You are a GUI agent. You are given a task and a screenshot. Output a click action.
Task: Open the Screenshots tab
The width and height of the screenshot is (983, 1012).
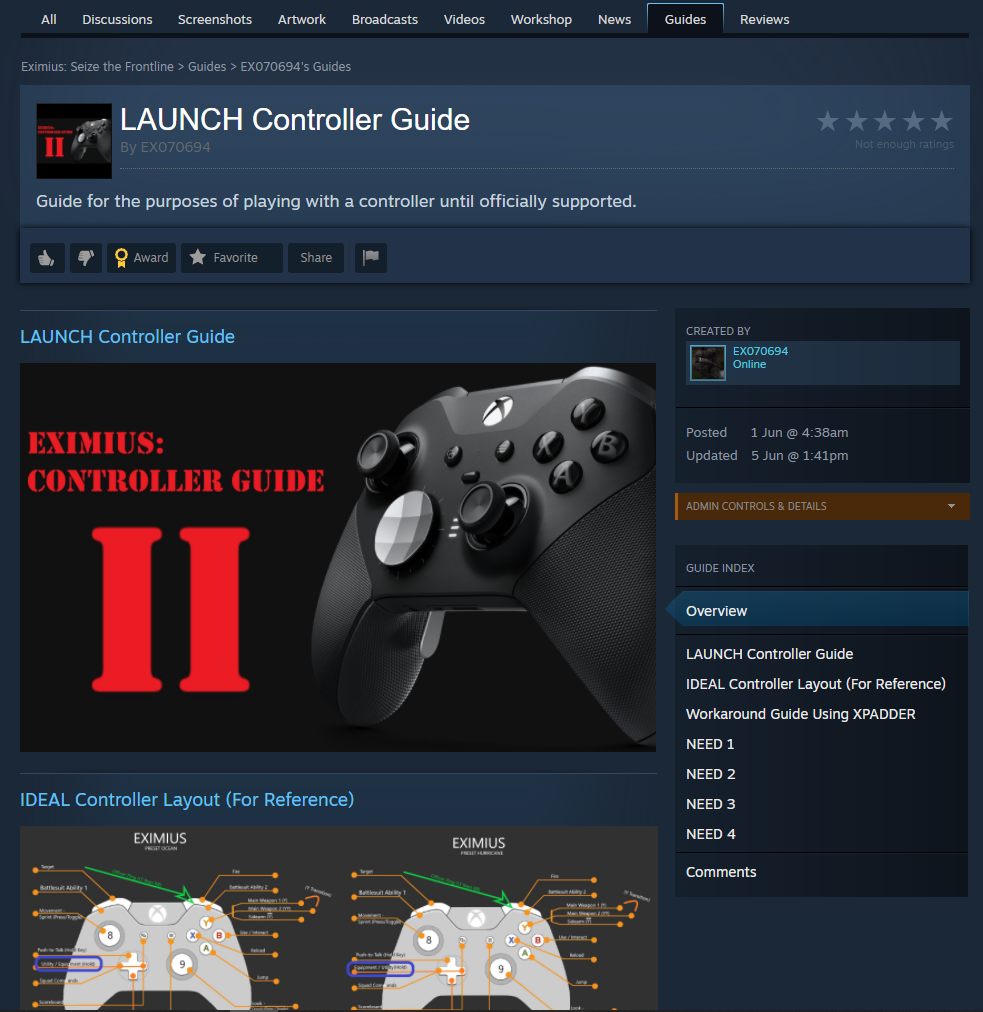point(215,19)
